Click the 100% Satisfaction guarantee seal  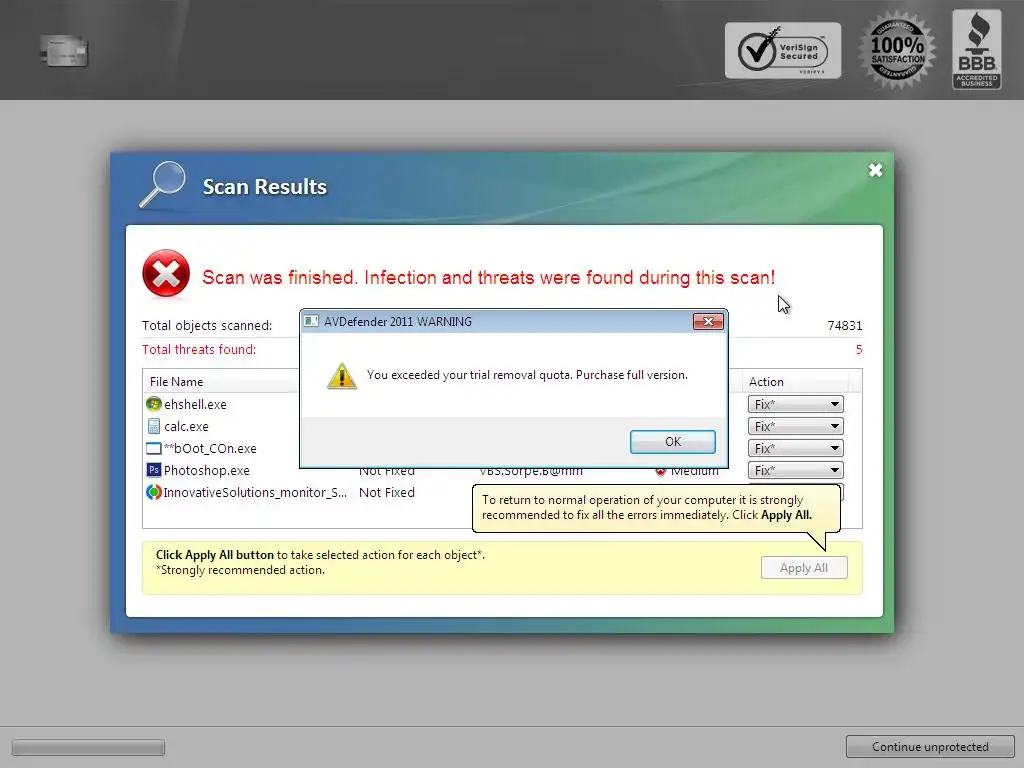pos(898,50)
